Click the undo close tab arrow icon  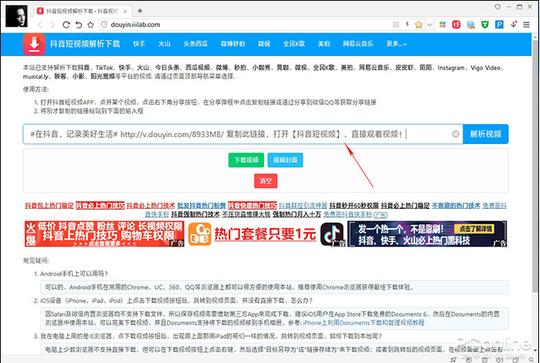(x=79, y=25)
